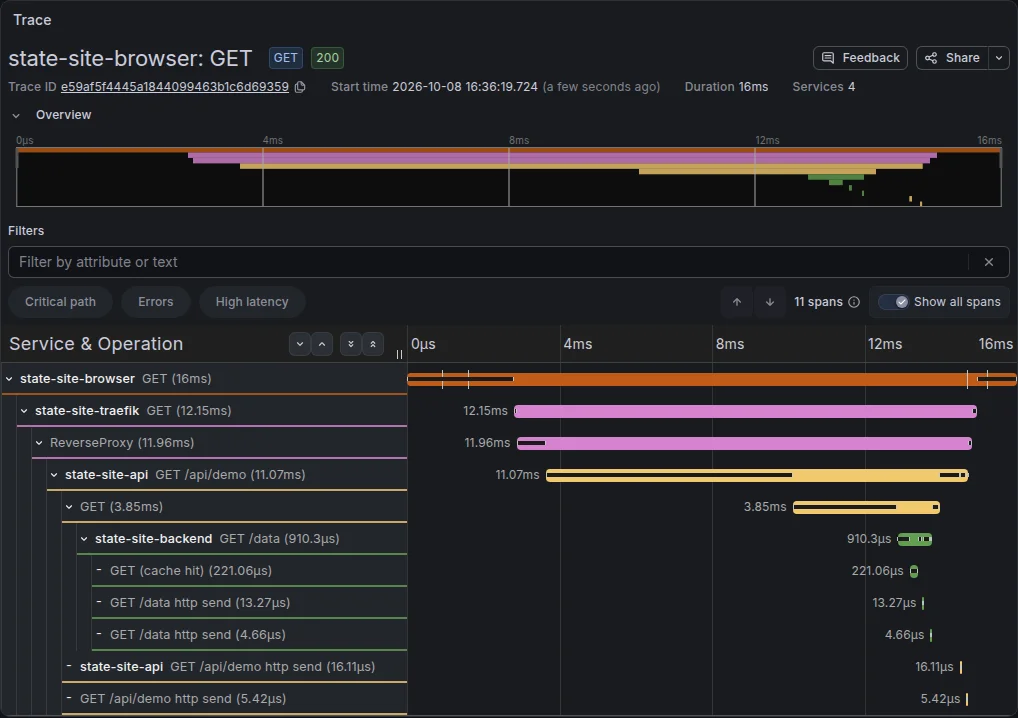Collapse all spans
Screen dimensions: 1018x718
[x=373, y=344]
